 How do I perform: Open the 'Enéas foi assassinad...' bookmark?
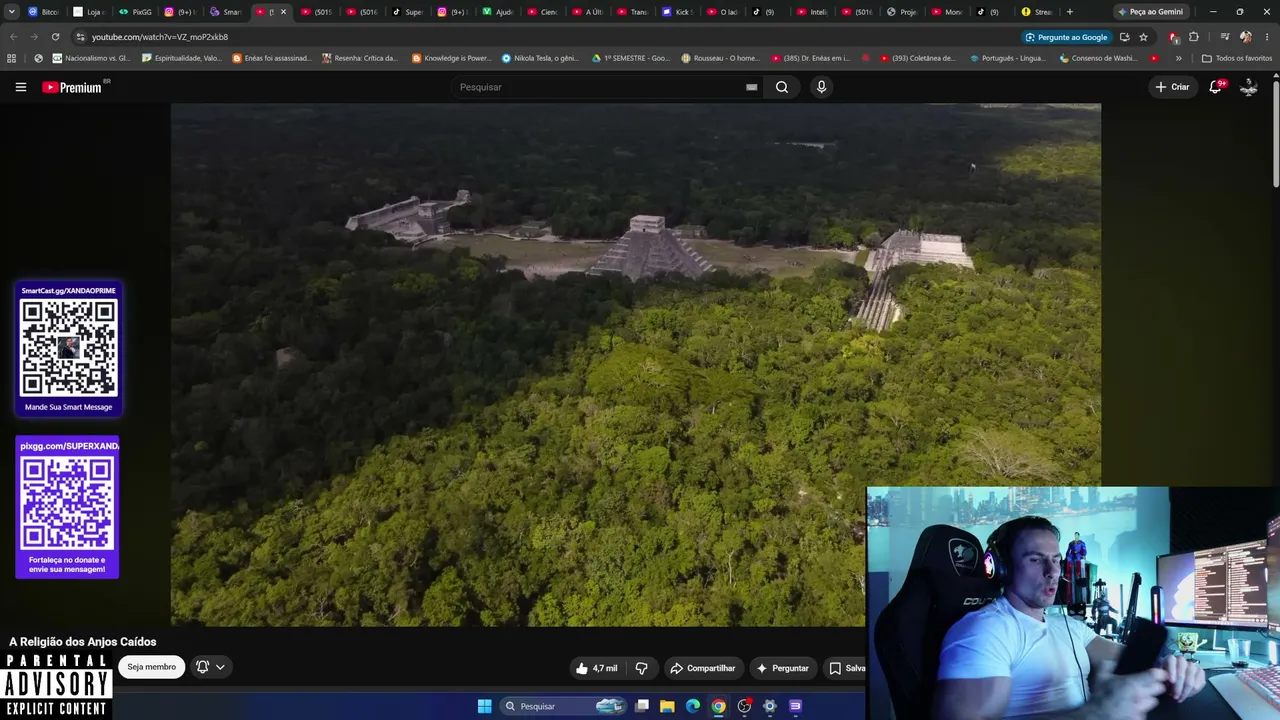point(272,58)
